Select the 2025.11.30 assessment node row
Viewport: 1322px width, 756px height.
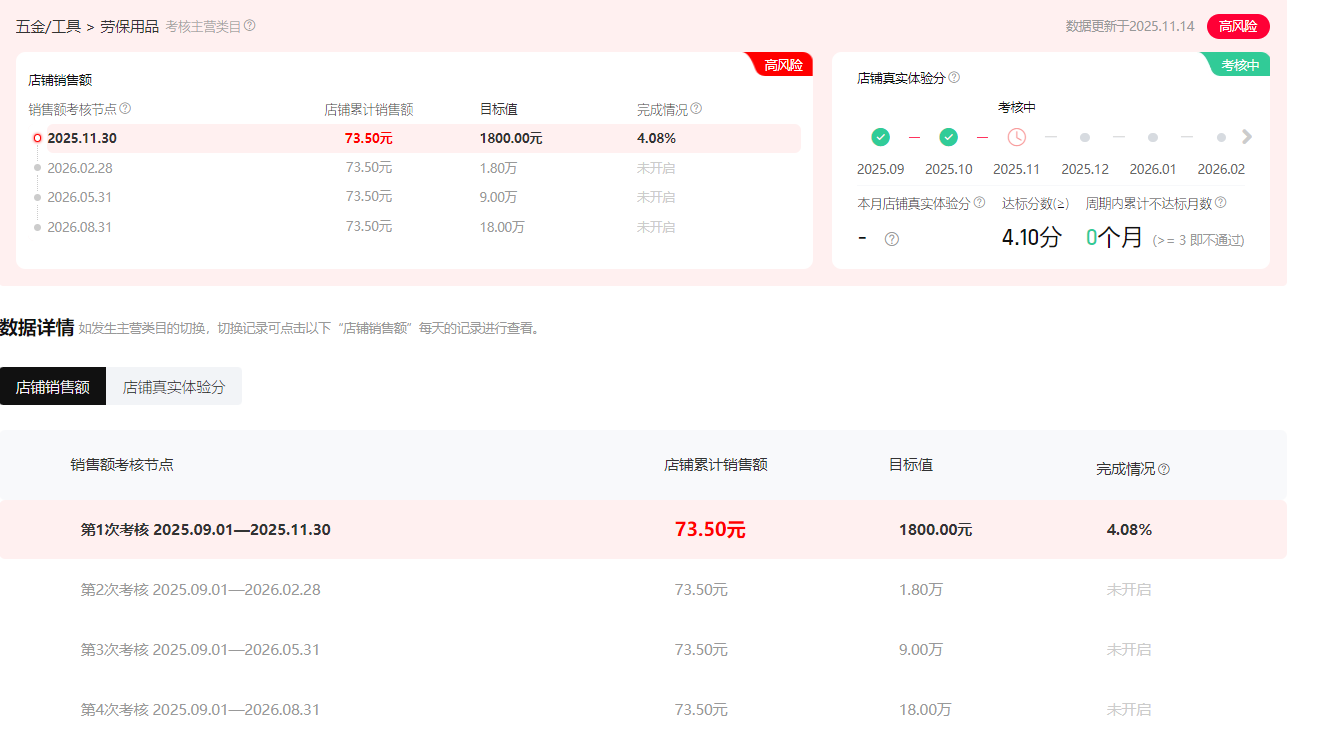coord(82,139)
